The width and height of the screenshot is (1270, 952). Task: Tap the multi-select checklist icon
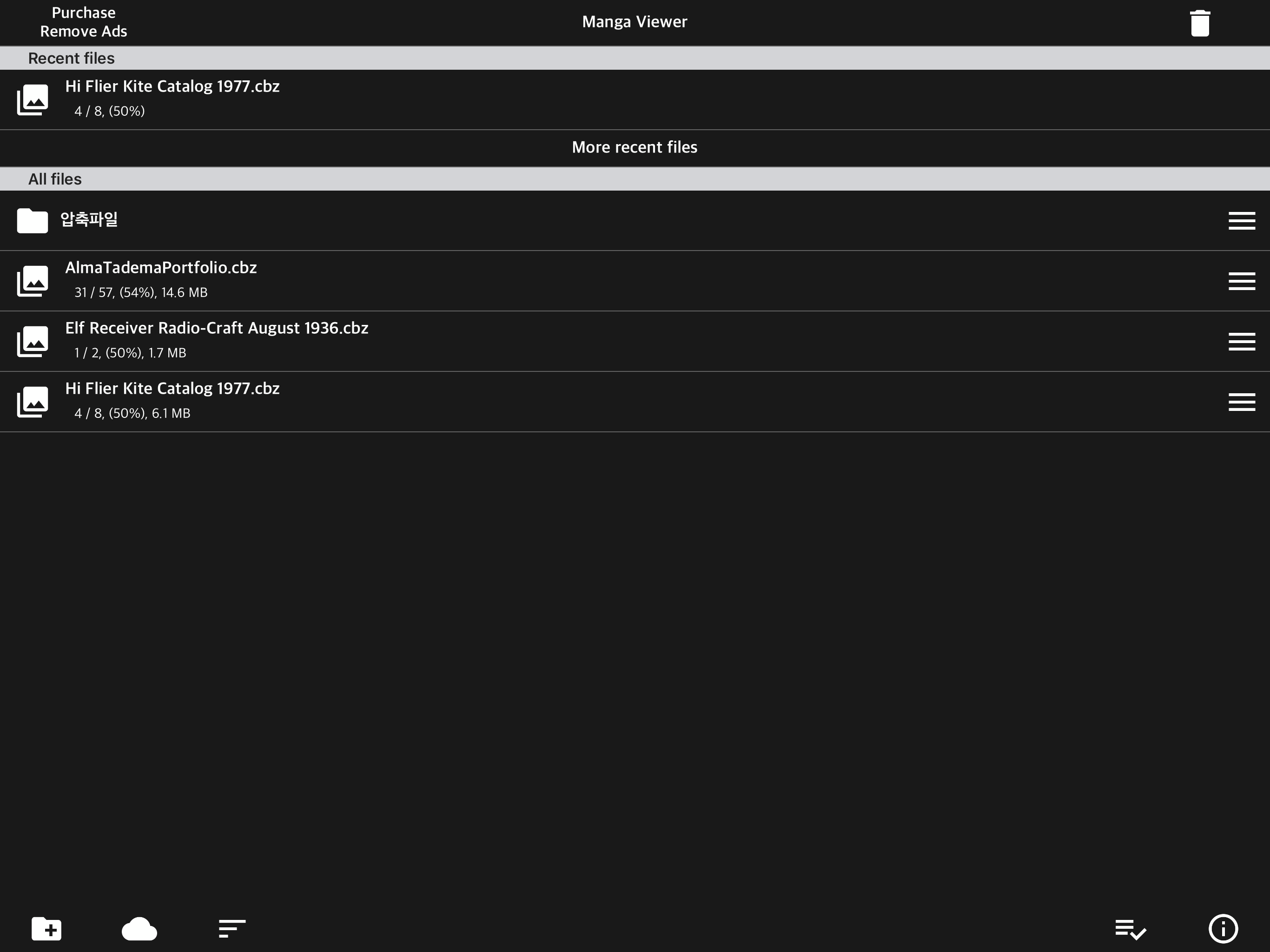coord(1130,928)
